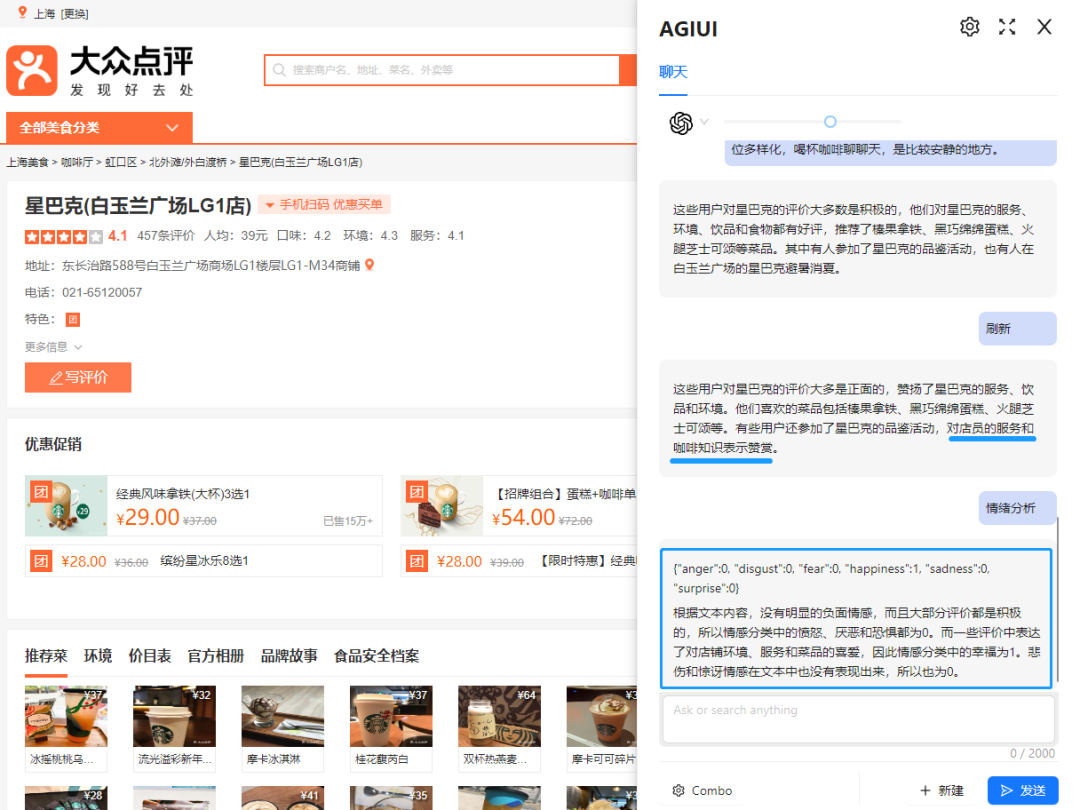Viewport: 1080px width, 810px height.
Task: Click the star rating icons
Action: point(63,236)
